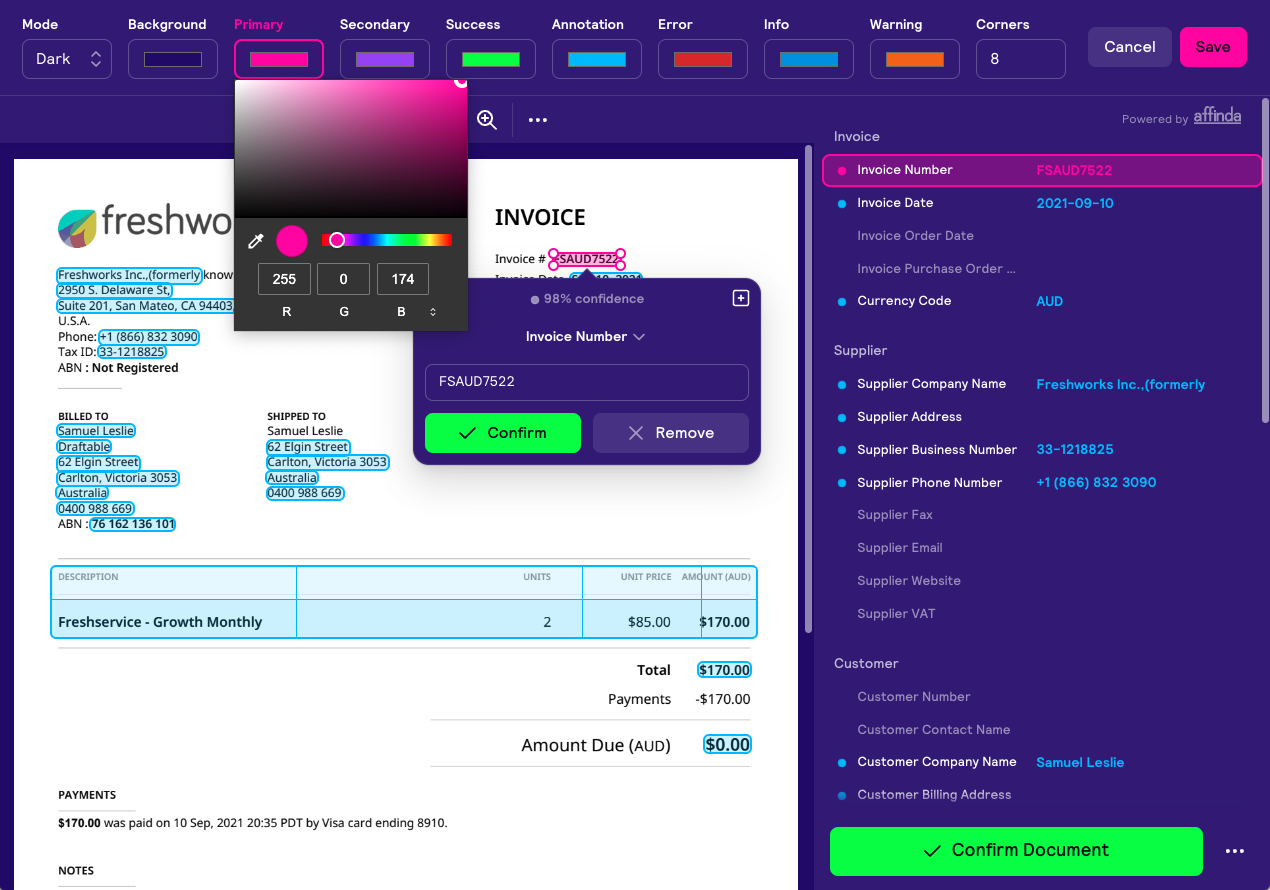Click the +1 (866) 832 3090 phone annotation
Viewport: 1270px width, 890px height.
pyautogui.click(x=148, y=337)
